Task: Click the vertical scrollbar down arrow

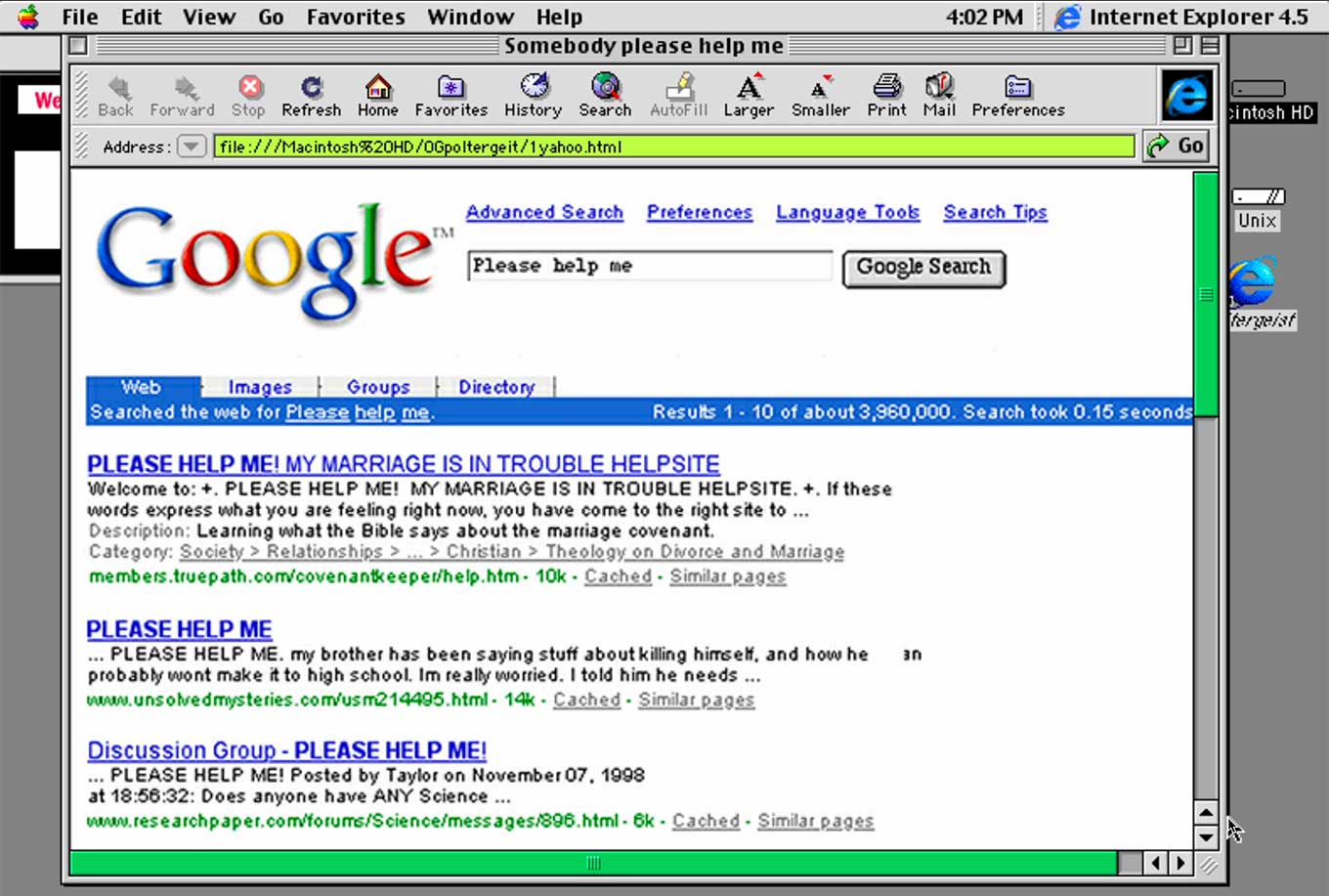Action: coord(1206,836)
